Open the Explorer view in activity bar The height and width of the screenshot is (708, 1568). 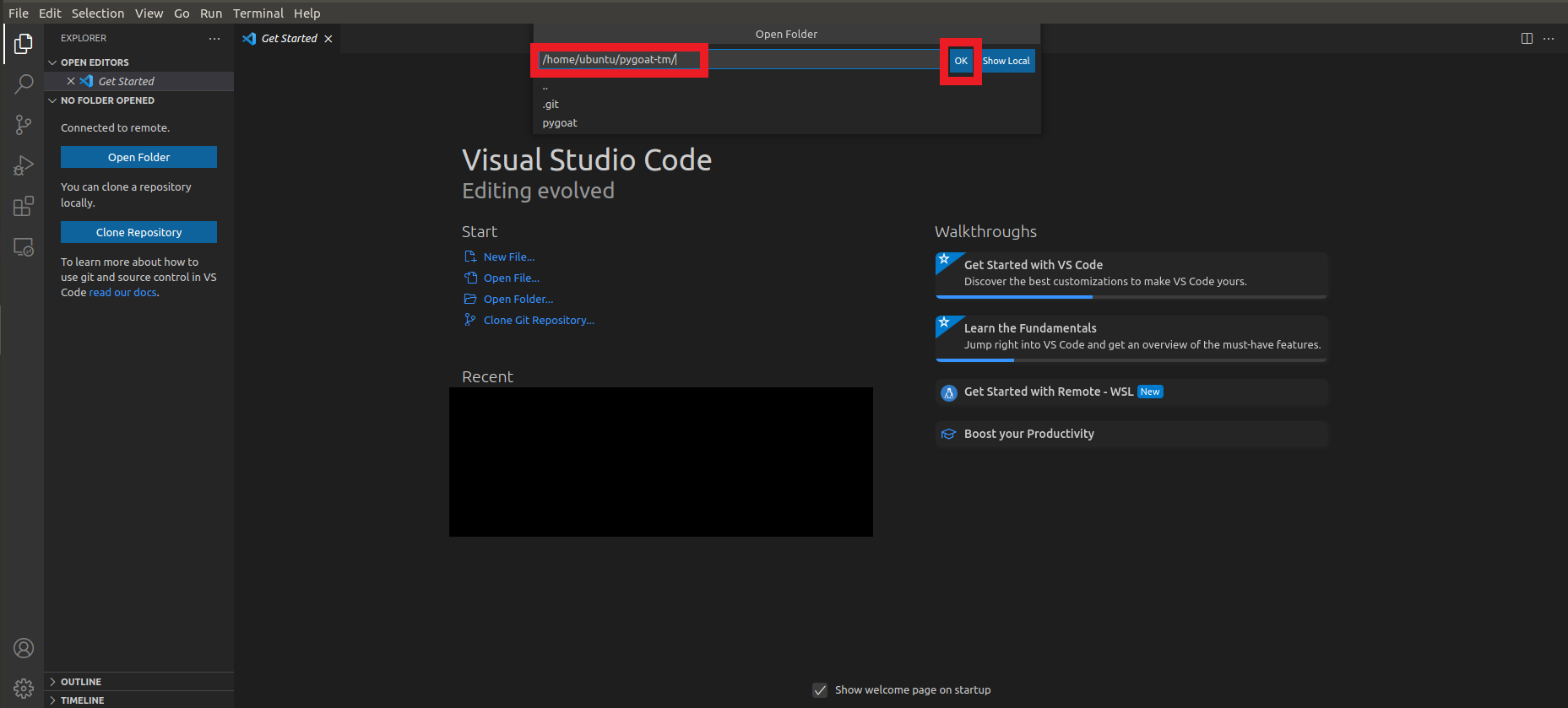click(x=24, y=44)
